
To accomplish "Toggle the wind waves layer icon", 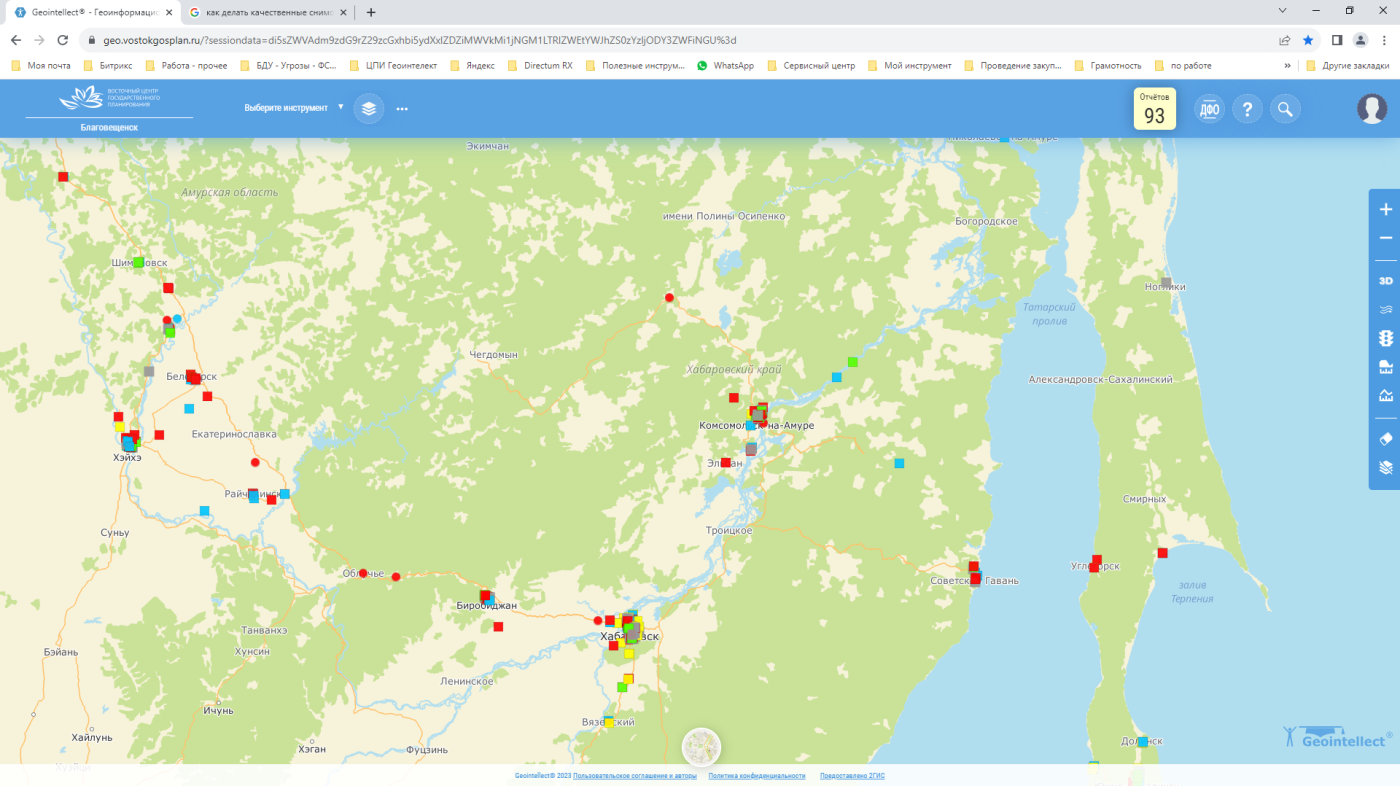I will click(x=1385, y=309).
